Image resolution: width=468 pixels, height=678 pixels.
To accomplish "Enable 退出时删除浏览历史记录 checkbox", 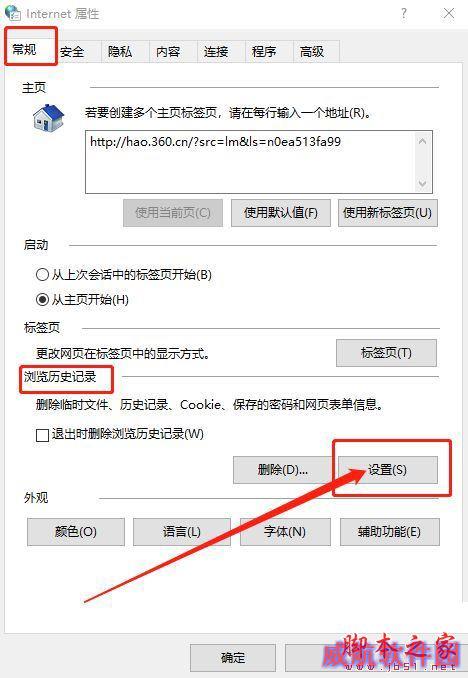I will (42, 435).
